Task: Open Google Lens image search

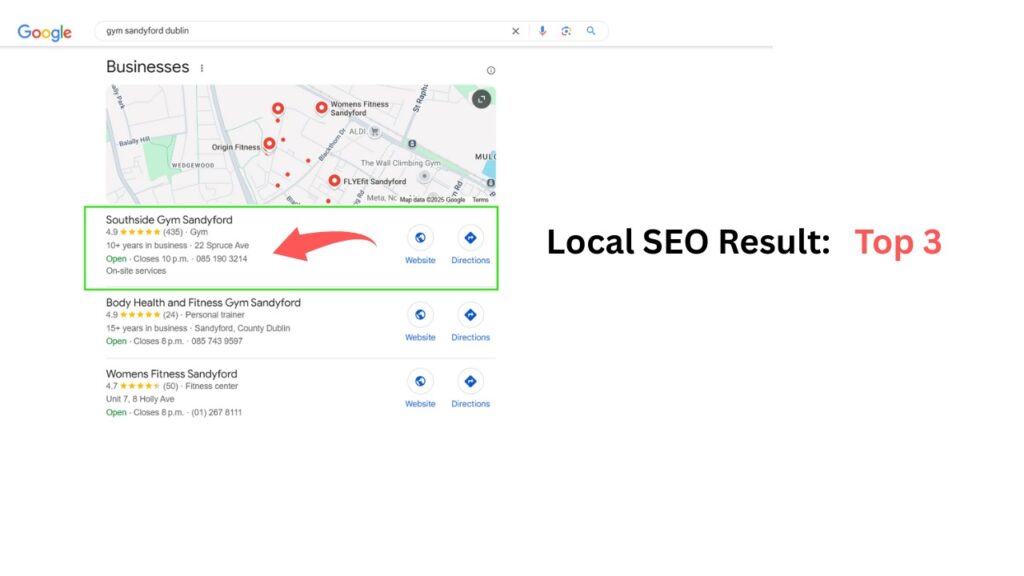Action: point(566,31)
